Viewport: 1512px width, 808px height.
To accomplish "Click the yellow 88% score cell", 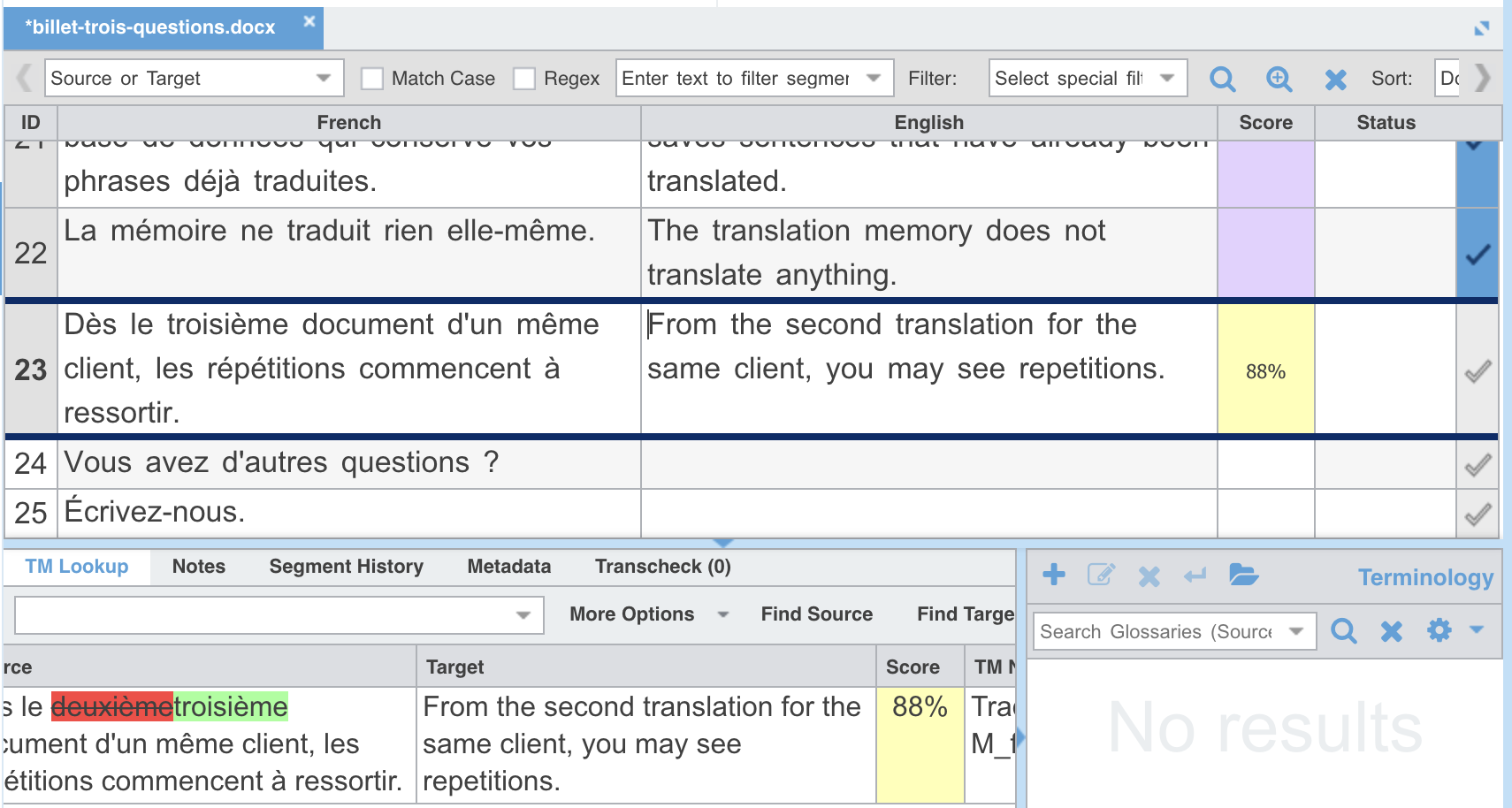I will tap(1265, 370).
